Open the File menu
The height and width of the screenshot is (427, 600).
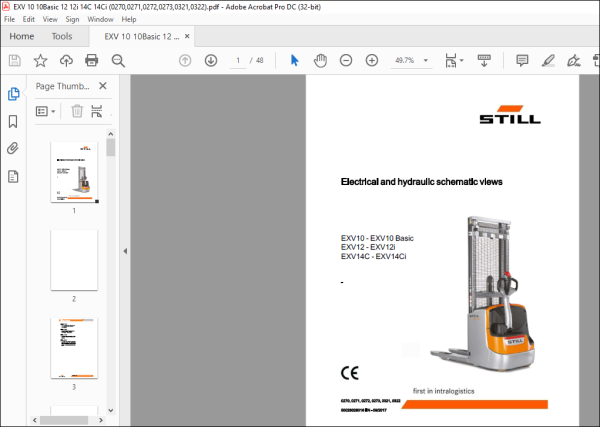pos(10,19)
